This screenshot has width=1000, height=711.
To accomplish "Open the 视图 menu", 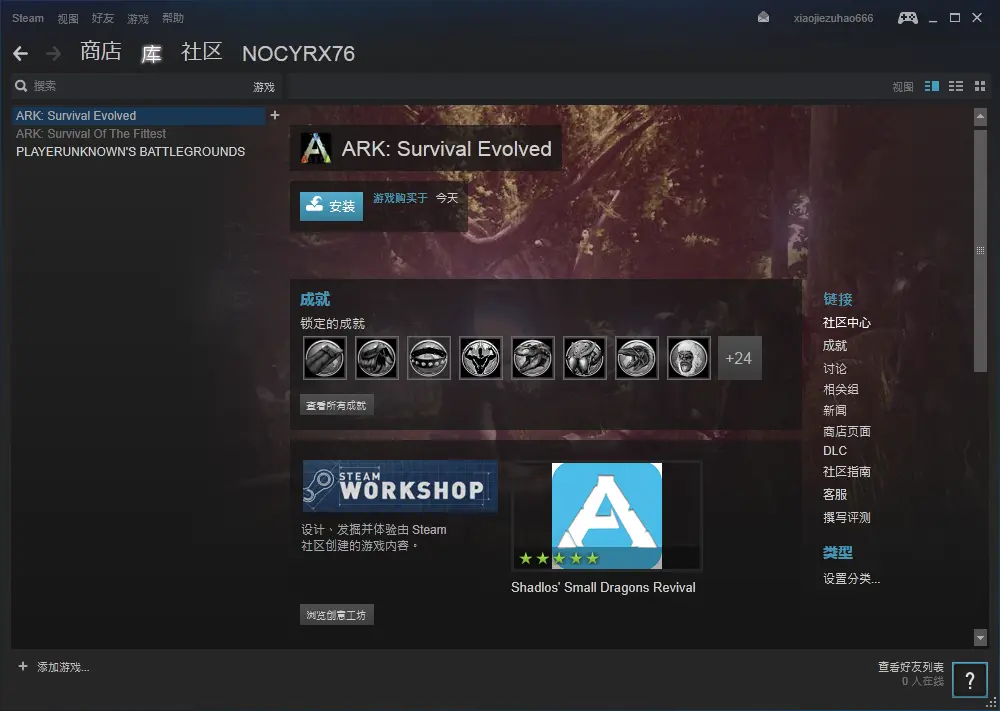I will pyautogui.click(x=68, y=18).
